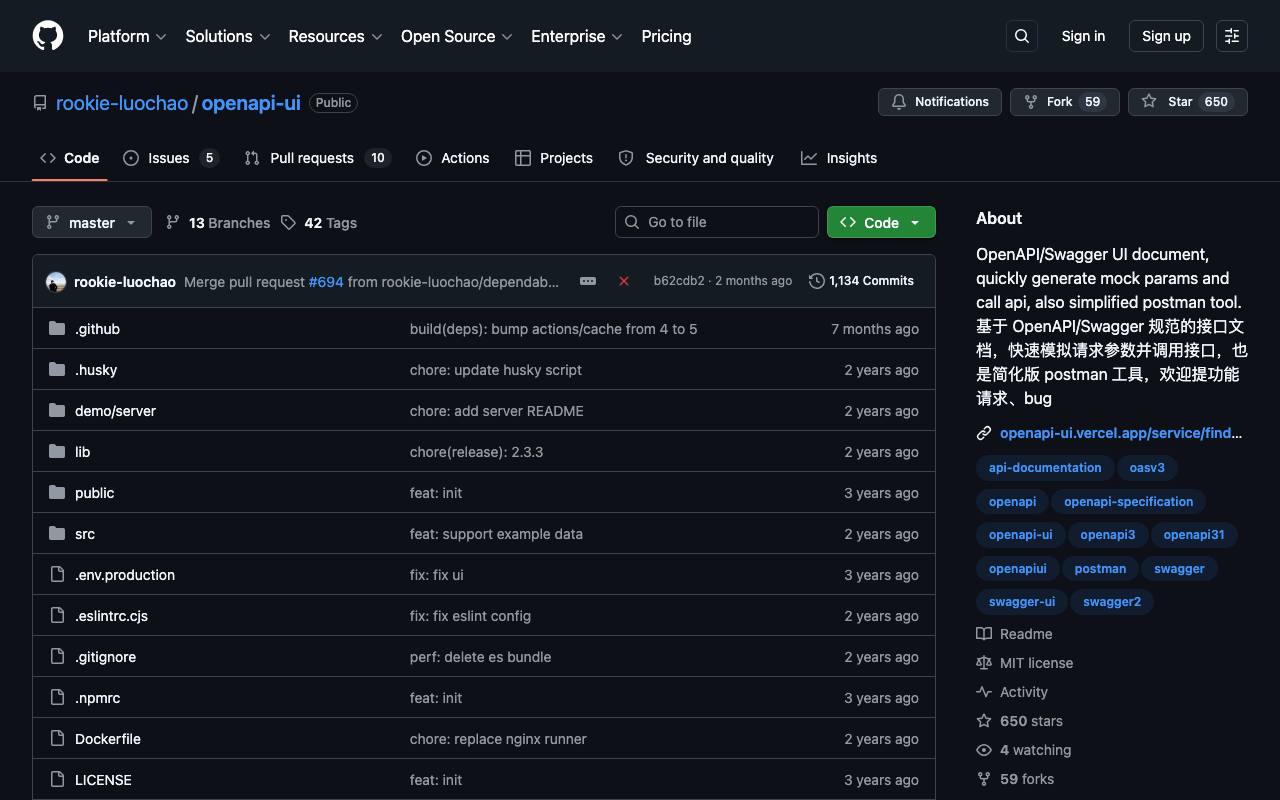
Task: Open the green Code dropdown button
Action: click(x=881, y=222)
